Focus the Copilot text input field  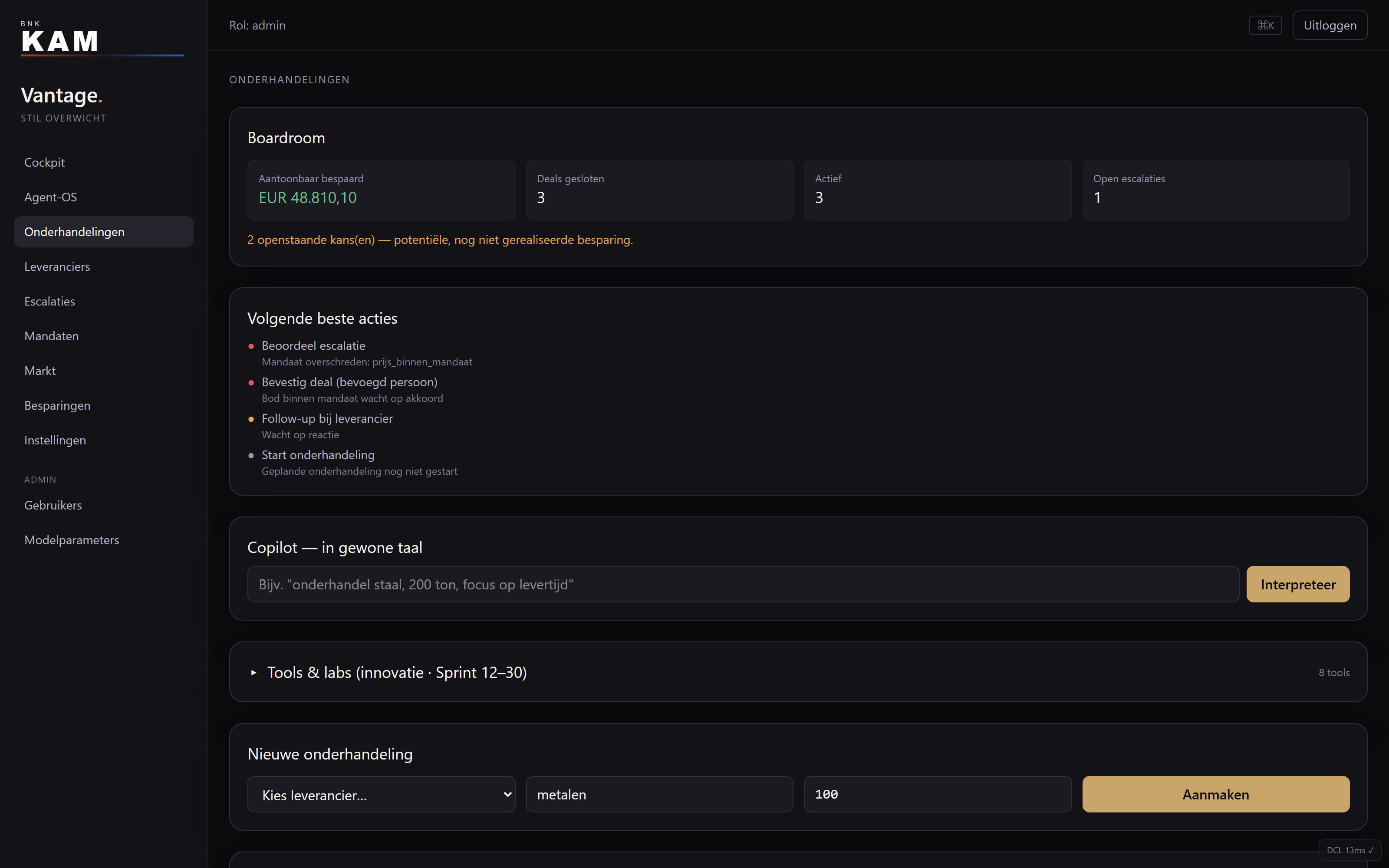click(743, 585)
